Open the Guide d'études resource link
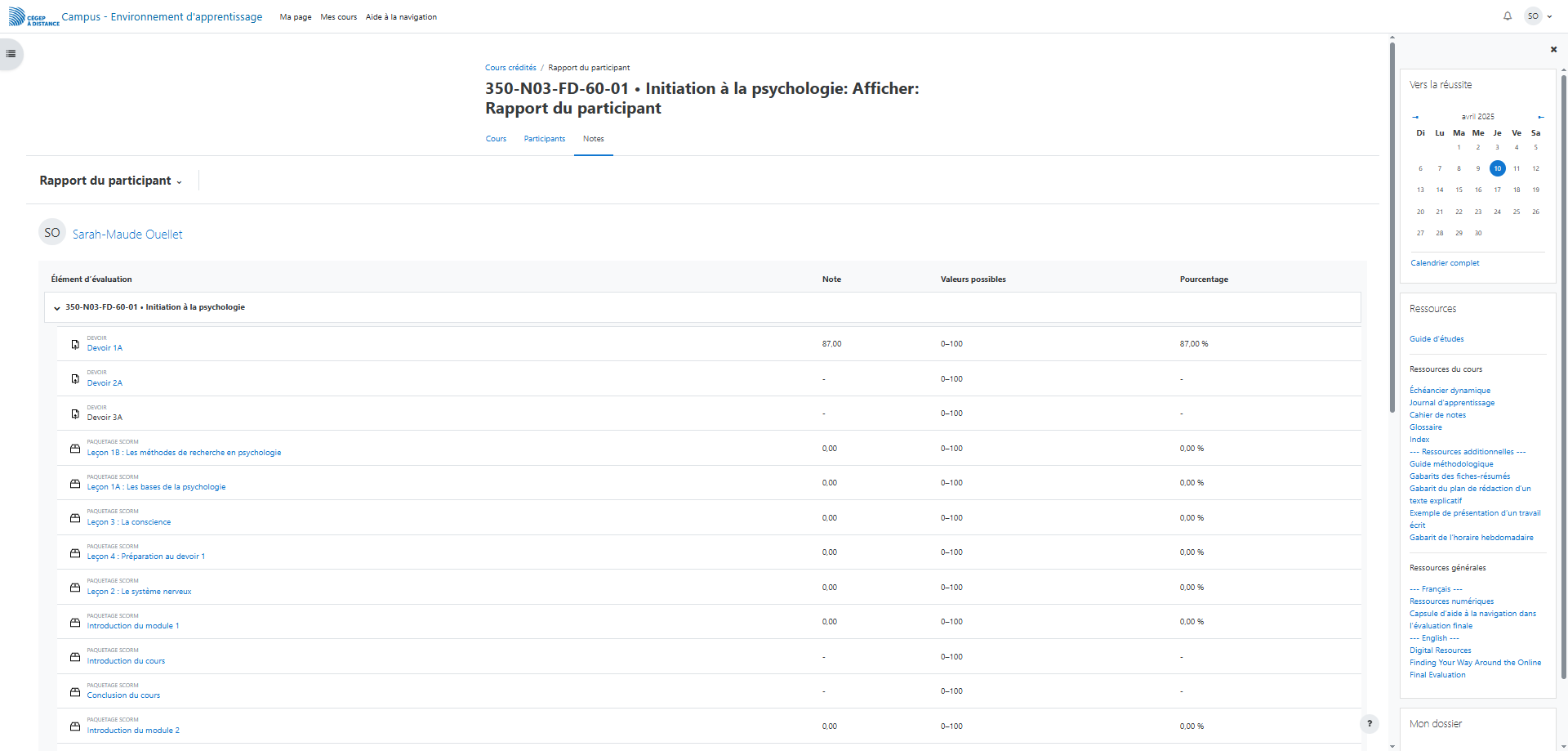 point(1436,339)
